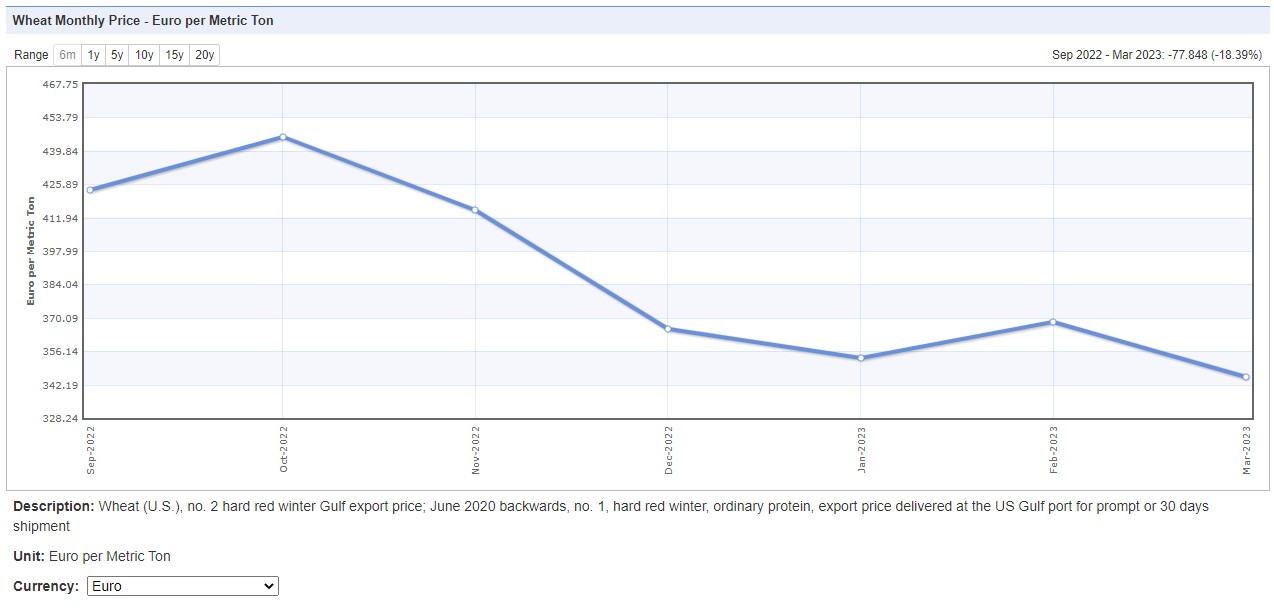Click the Jan-2023 data point
1274x611 pixels.
pos(861,358)
